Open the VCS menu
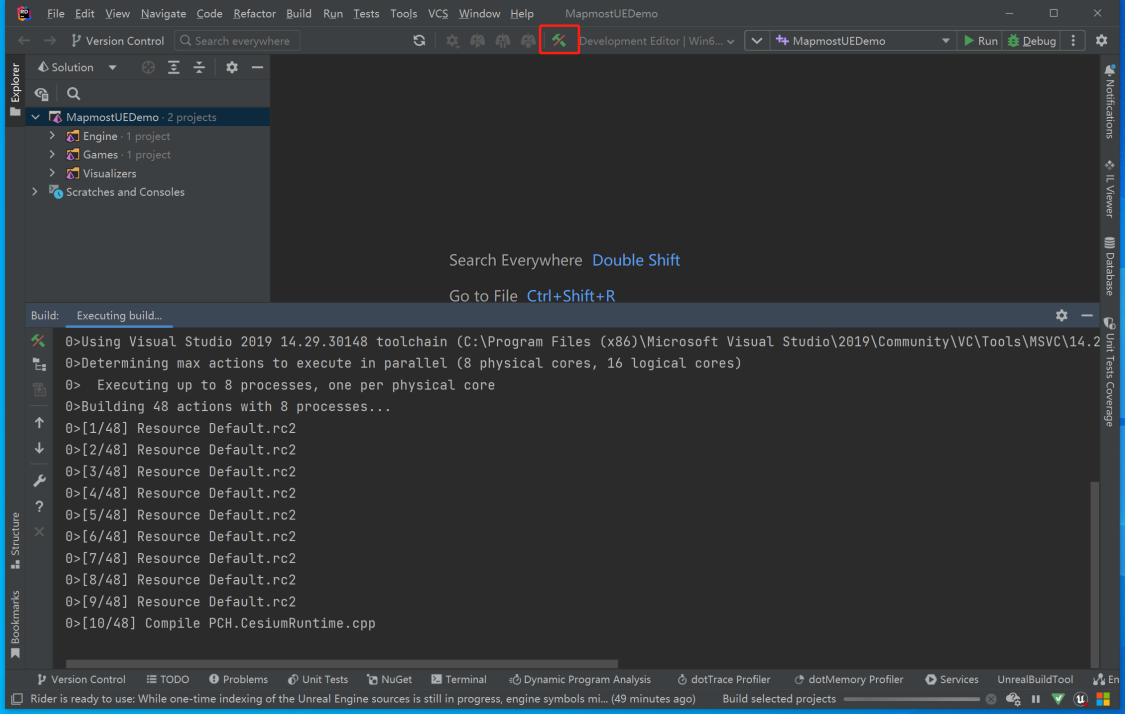Viewport: 1125px width, 714px height. [x=438, y=14]
